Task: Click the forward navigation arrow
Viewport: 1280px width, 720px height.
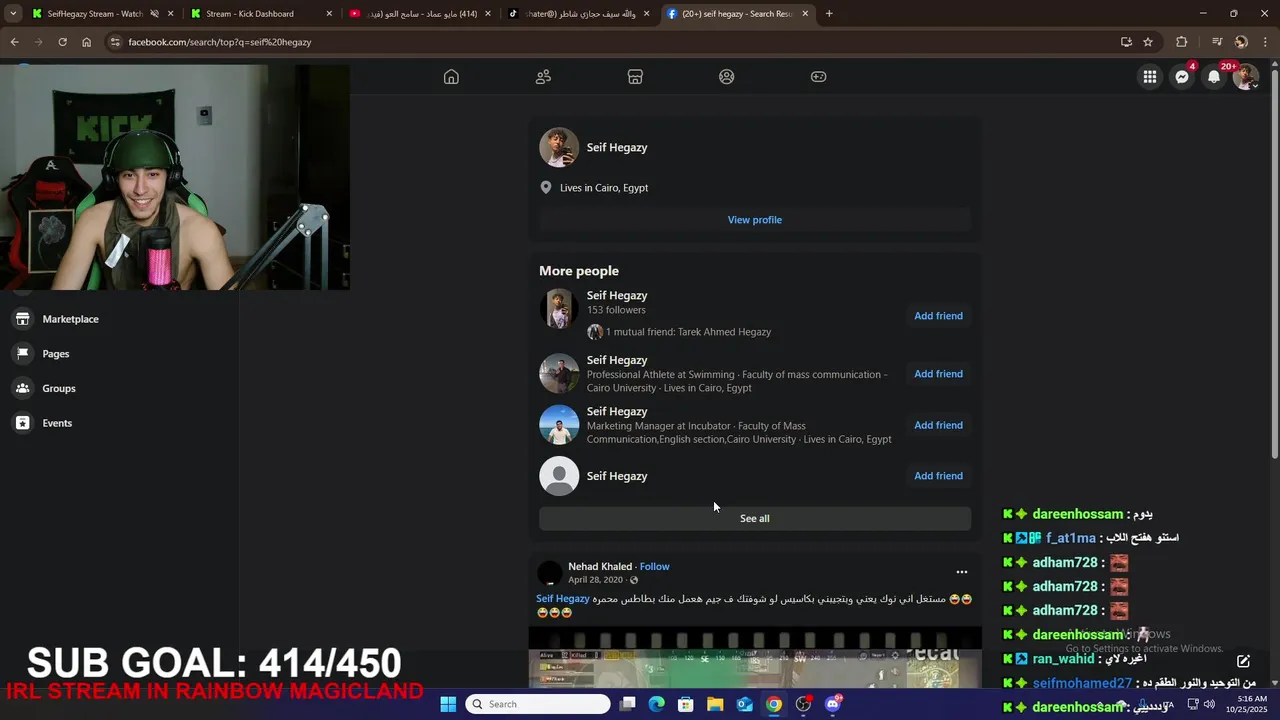Action: [38, 42]
